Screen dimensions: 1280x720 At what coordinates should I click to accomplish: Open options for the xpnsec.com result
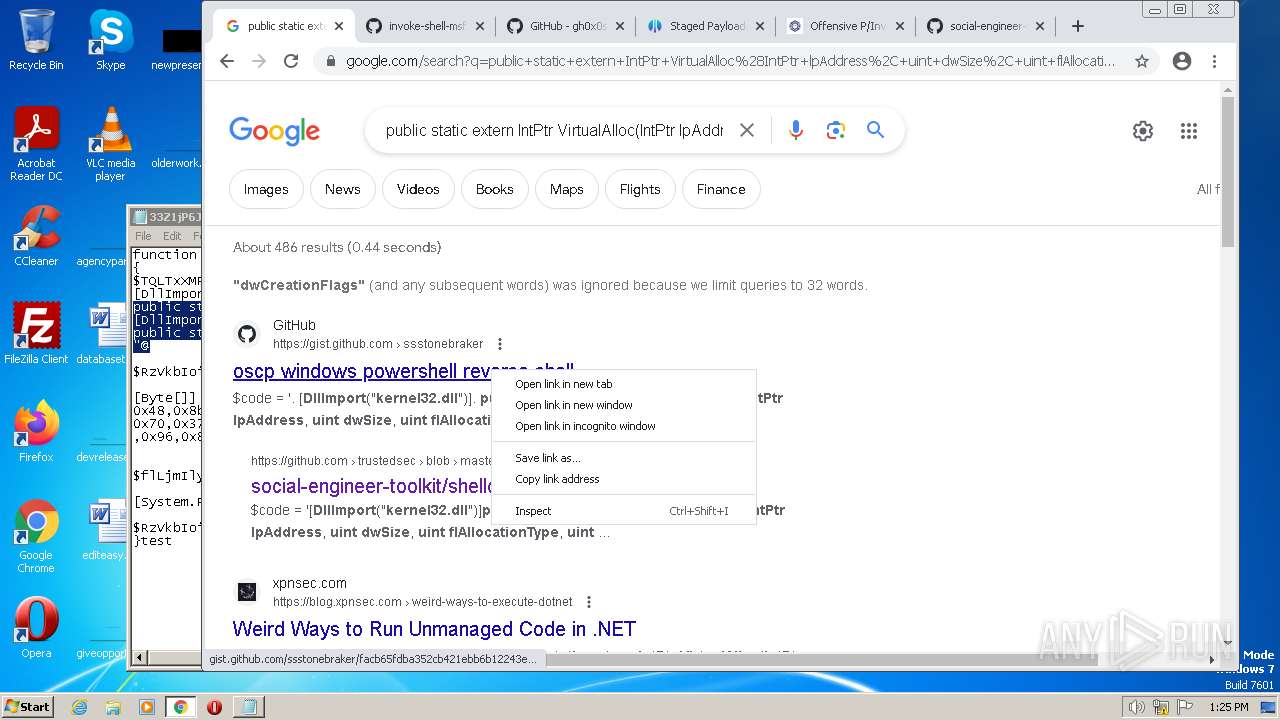[589, 602]
